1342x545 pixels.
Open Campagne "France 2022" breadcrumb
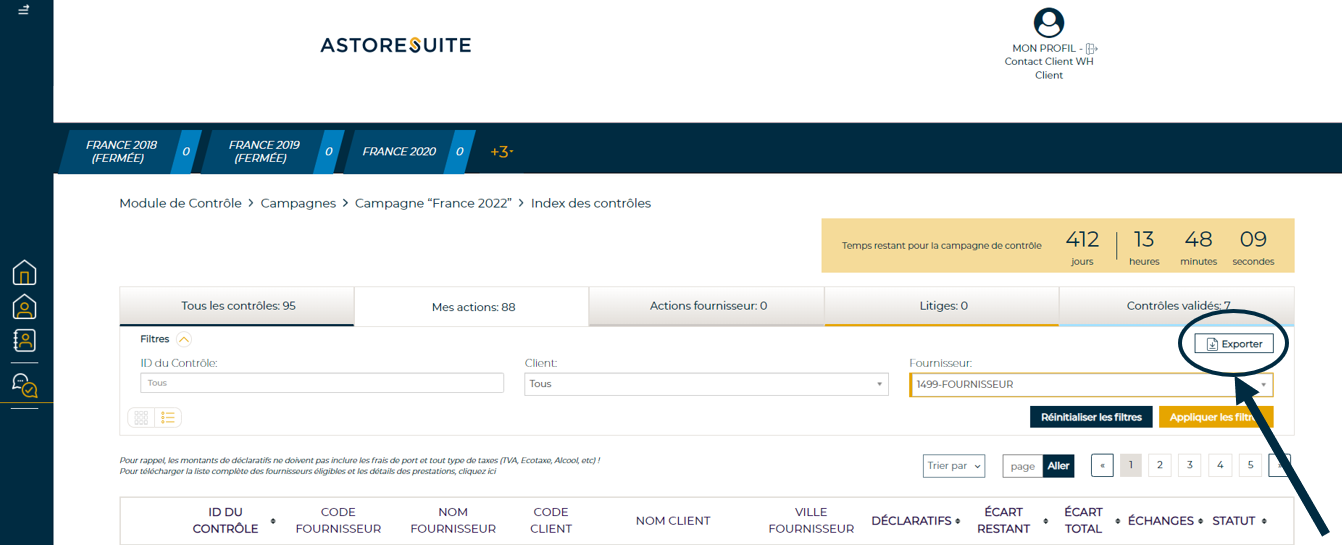(x=433, y=203)
